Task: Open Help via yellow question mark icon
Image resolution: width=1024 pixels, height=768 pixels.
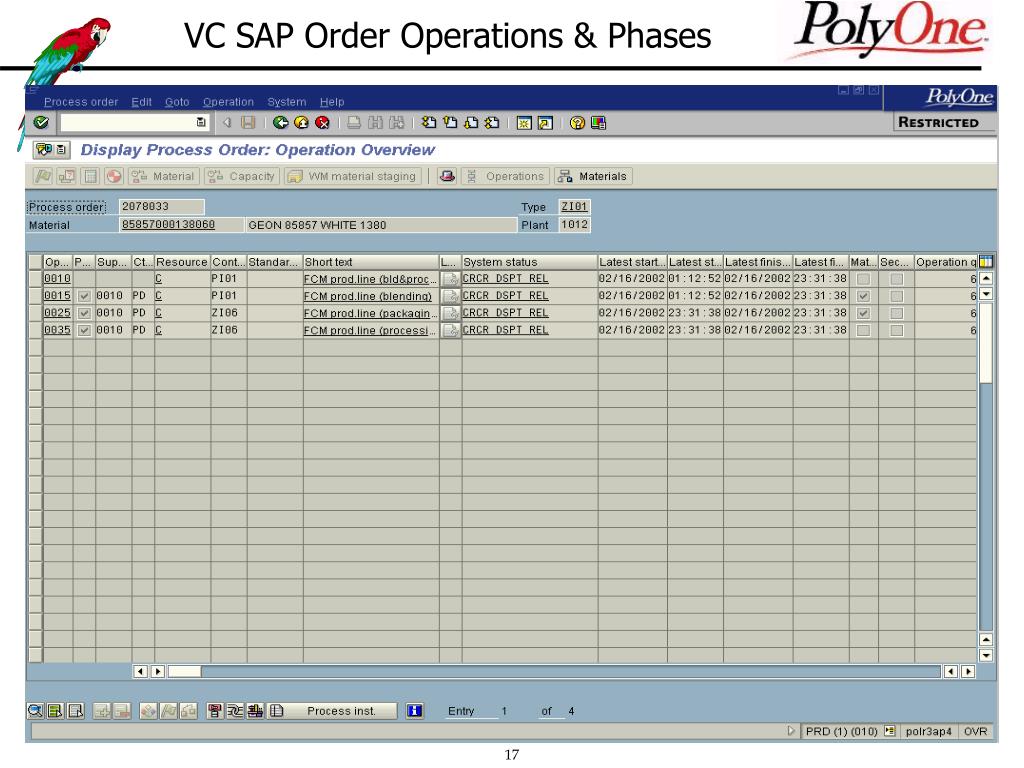Action: pos(577,123)
